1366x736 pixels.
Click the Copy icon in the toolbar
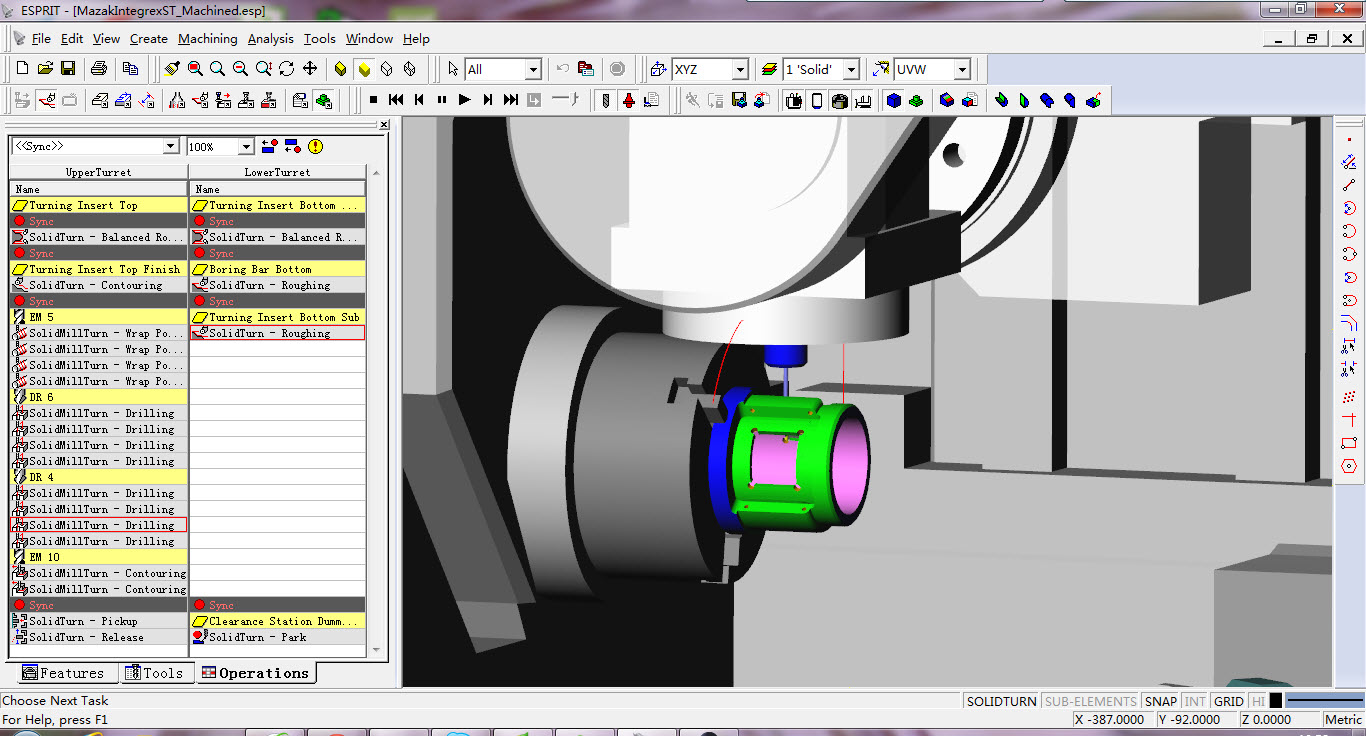[130, 69]
